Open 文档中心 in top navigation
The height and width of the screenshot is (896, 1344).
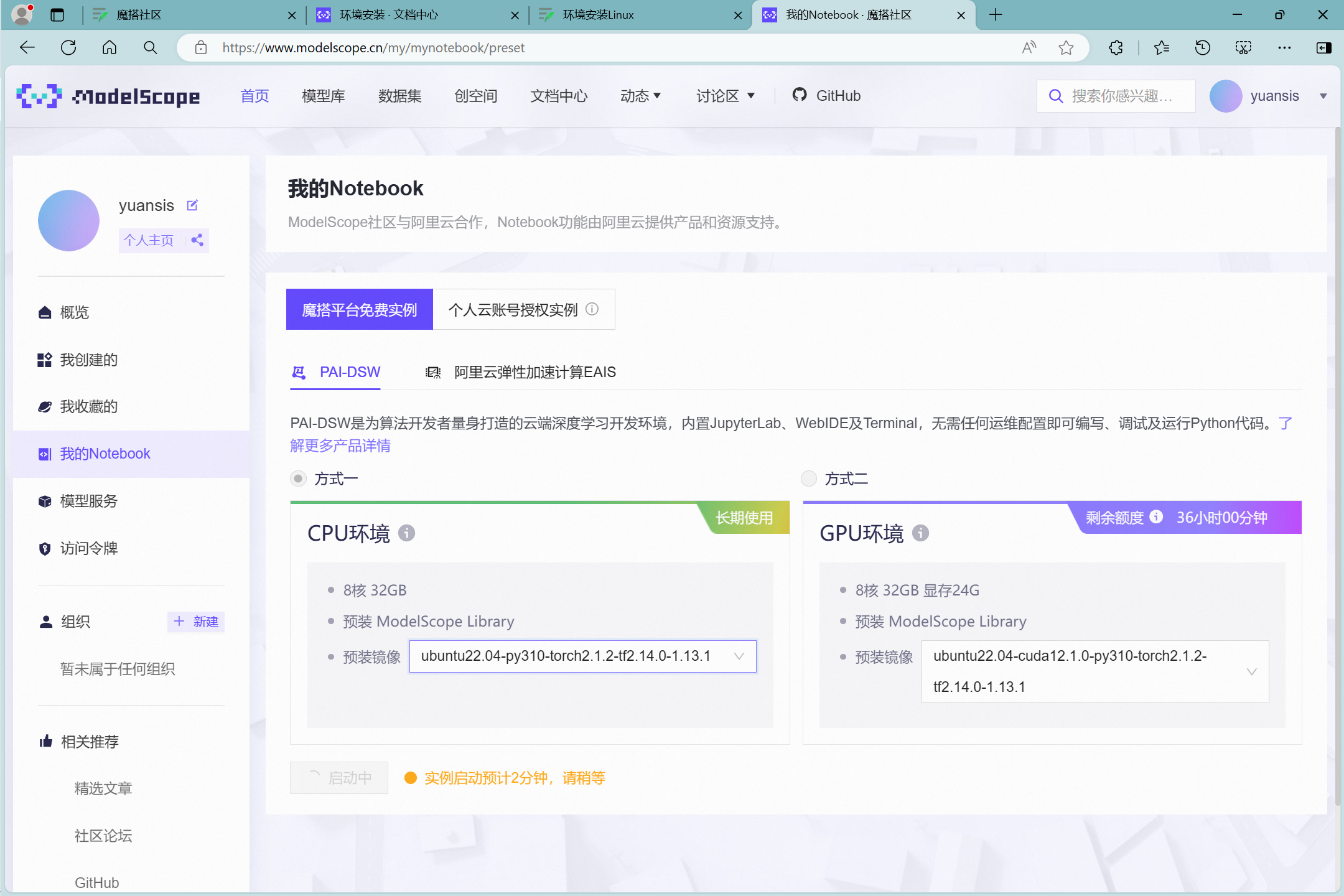click(x=559, y=96)
